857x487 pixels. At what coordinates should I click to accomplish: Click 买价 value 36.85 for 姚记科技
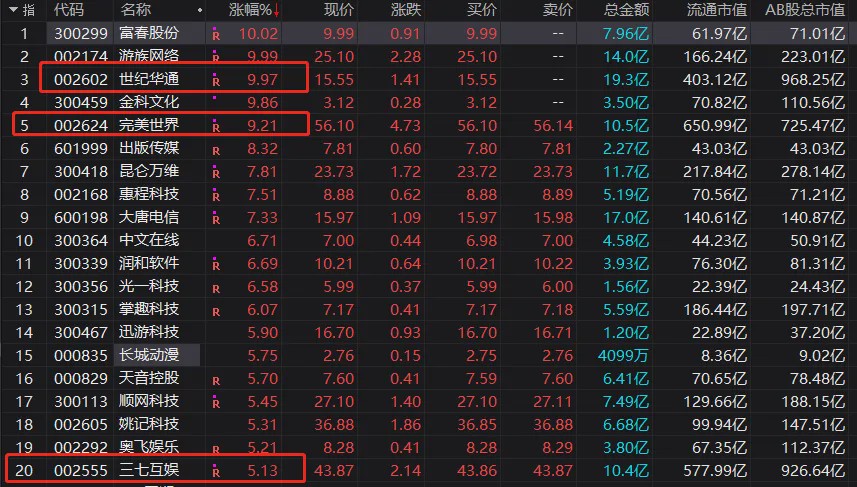(477, 424)
